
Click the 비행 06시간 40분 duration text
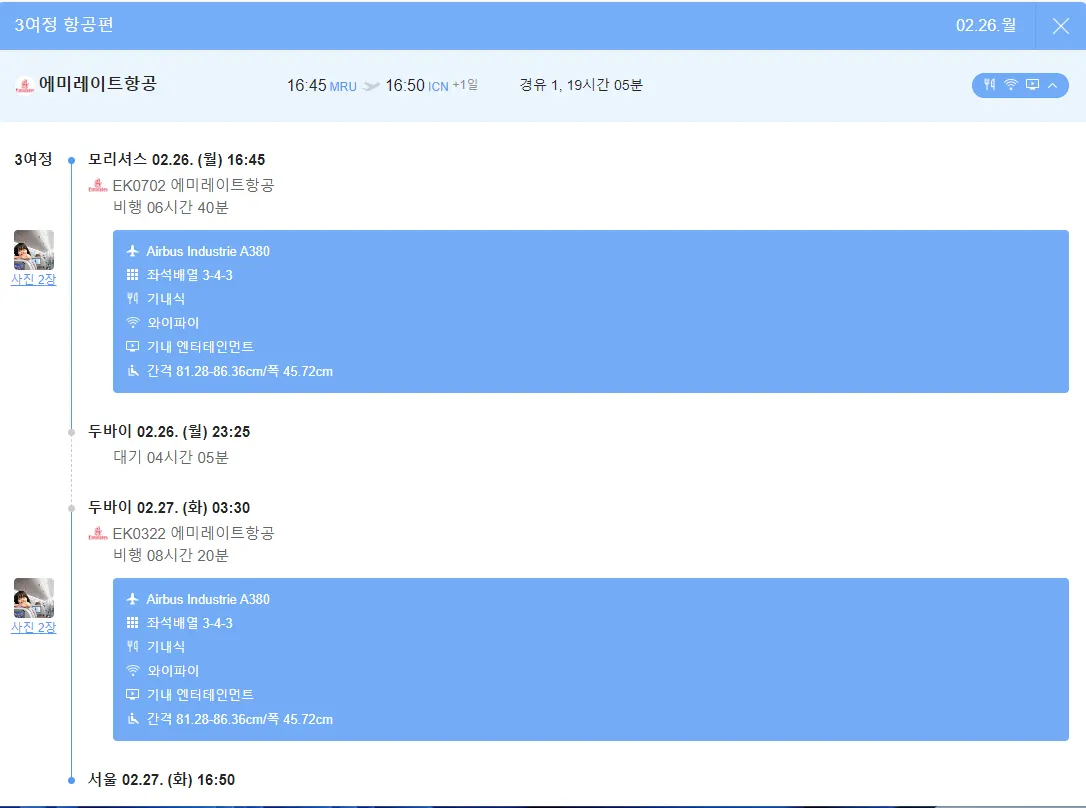pos(170,208)
